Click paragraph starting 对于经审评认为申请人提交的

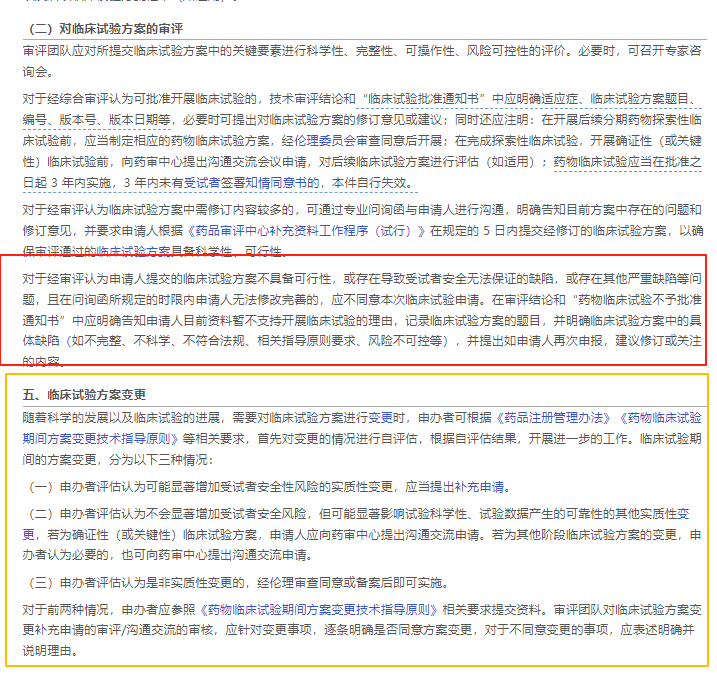coord(362,320)
